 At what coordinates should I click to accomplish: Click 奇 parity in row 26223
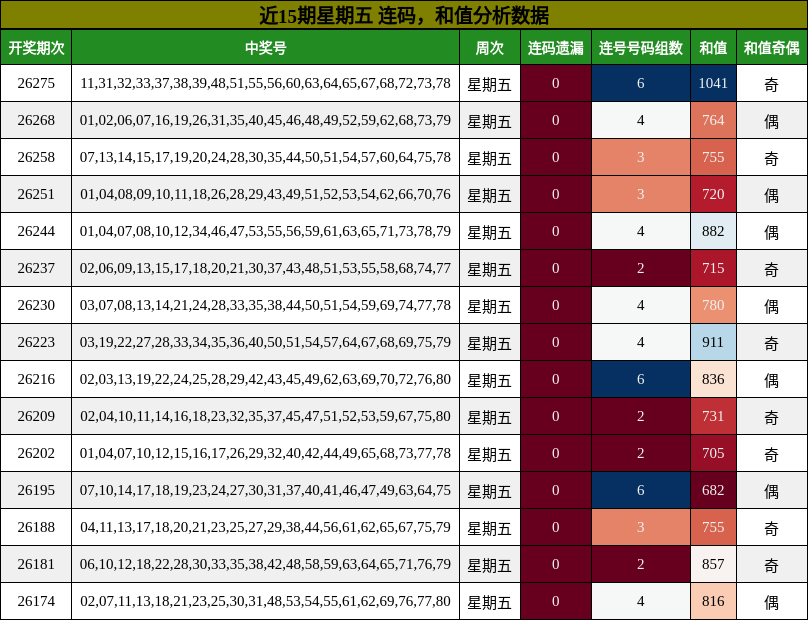[x=771, y=343]
